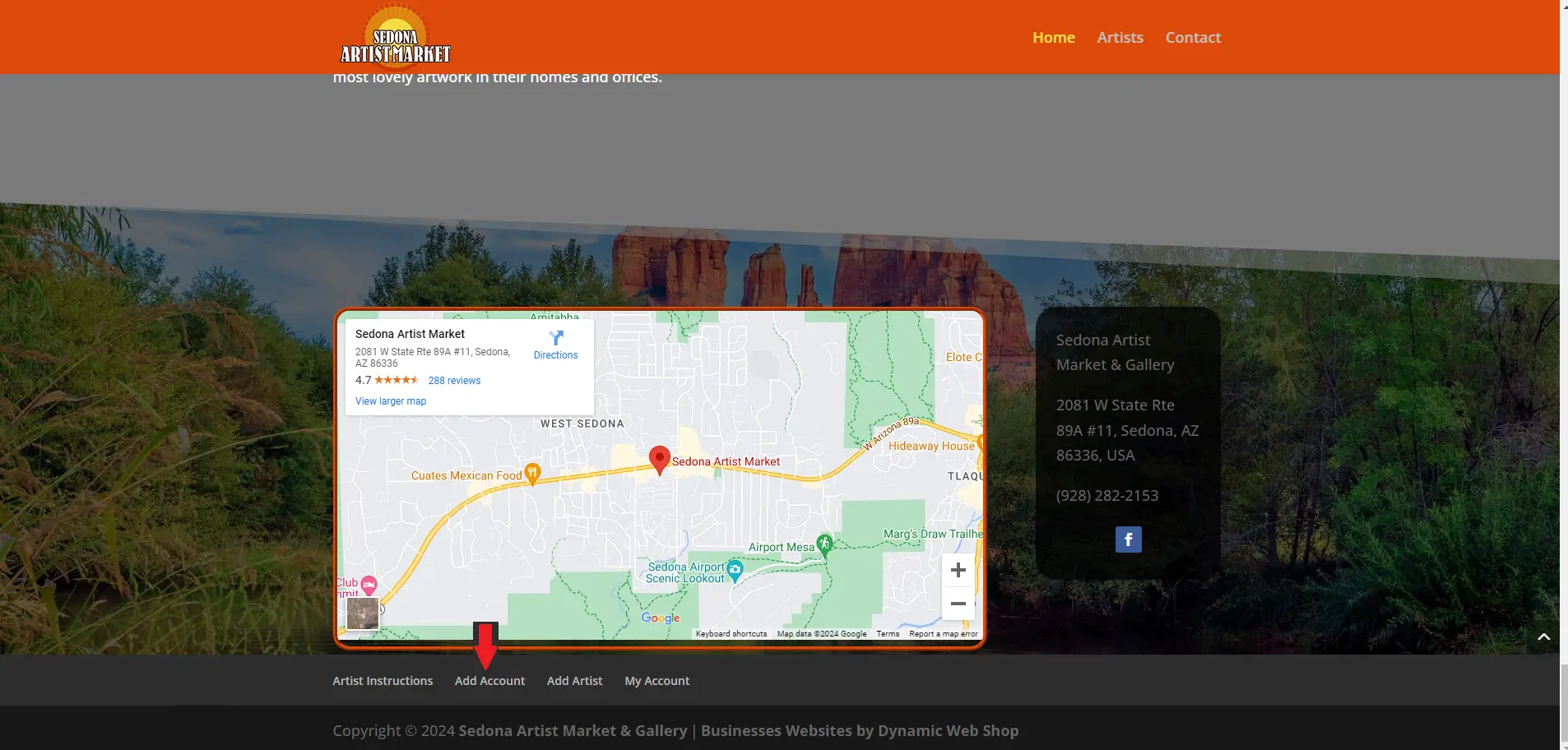Screen dimensions: 1568x750
Task: Click the Sedona Artist Market logo
Action: pyautogui.click(x=396, y=37)
